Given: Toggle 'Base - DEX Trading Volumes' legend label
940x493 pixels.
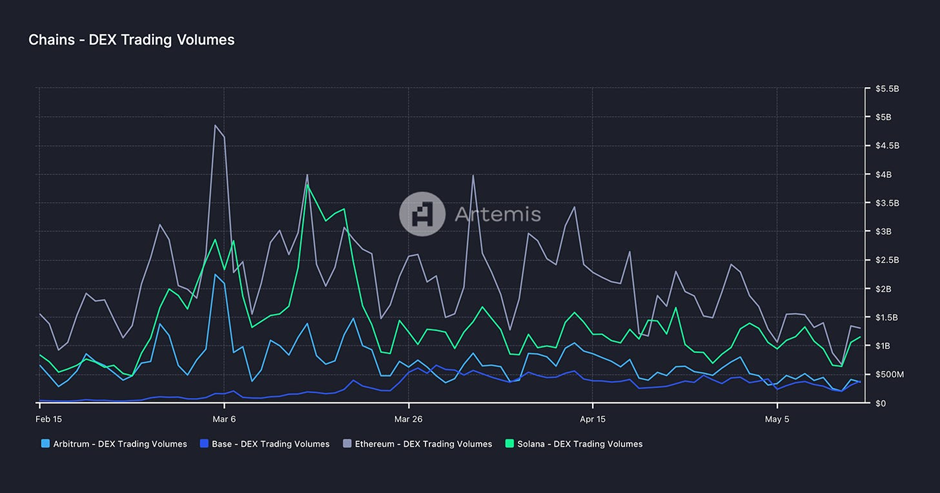Looking at the screenshot, I should (270, 443).
